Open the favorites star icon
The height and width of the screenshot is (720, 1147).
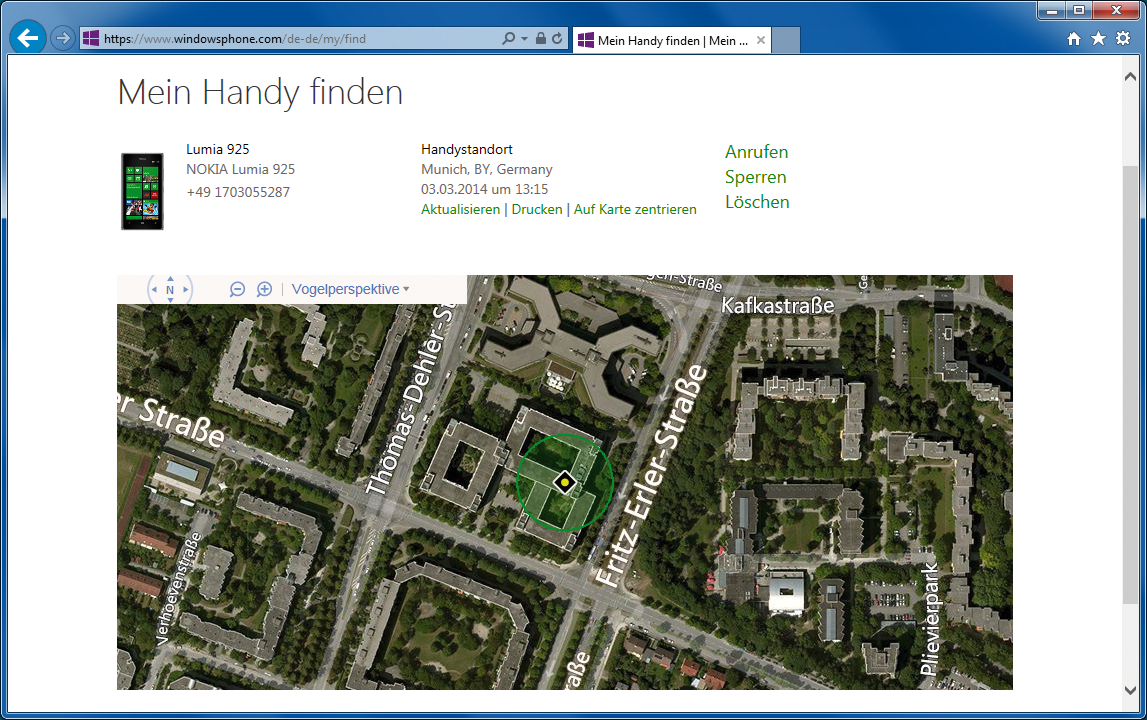pos(1098,39)
